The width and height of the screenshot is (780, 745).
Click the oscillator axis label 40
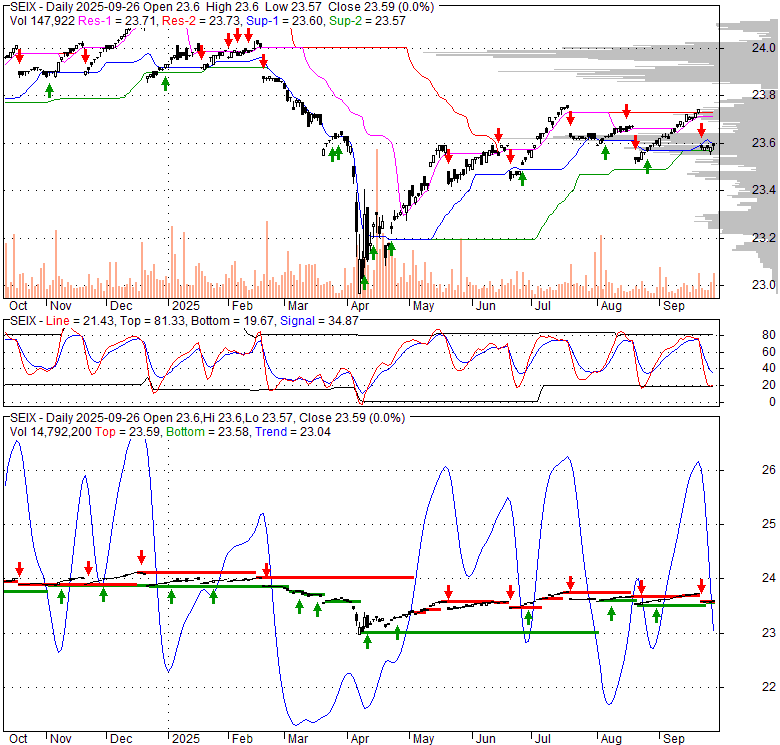pos(769,368)
